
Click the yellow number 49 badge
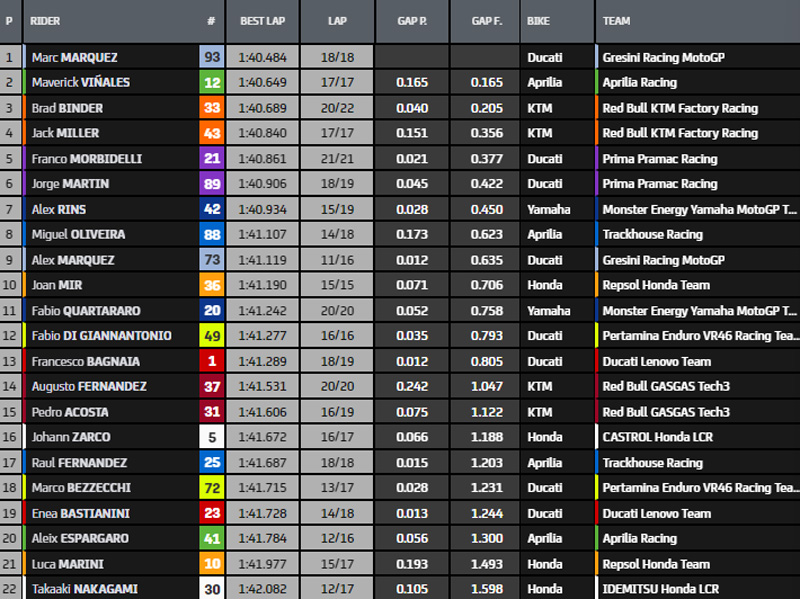[211, 336]
